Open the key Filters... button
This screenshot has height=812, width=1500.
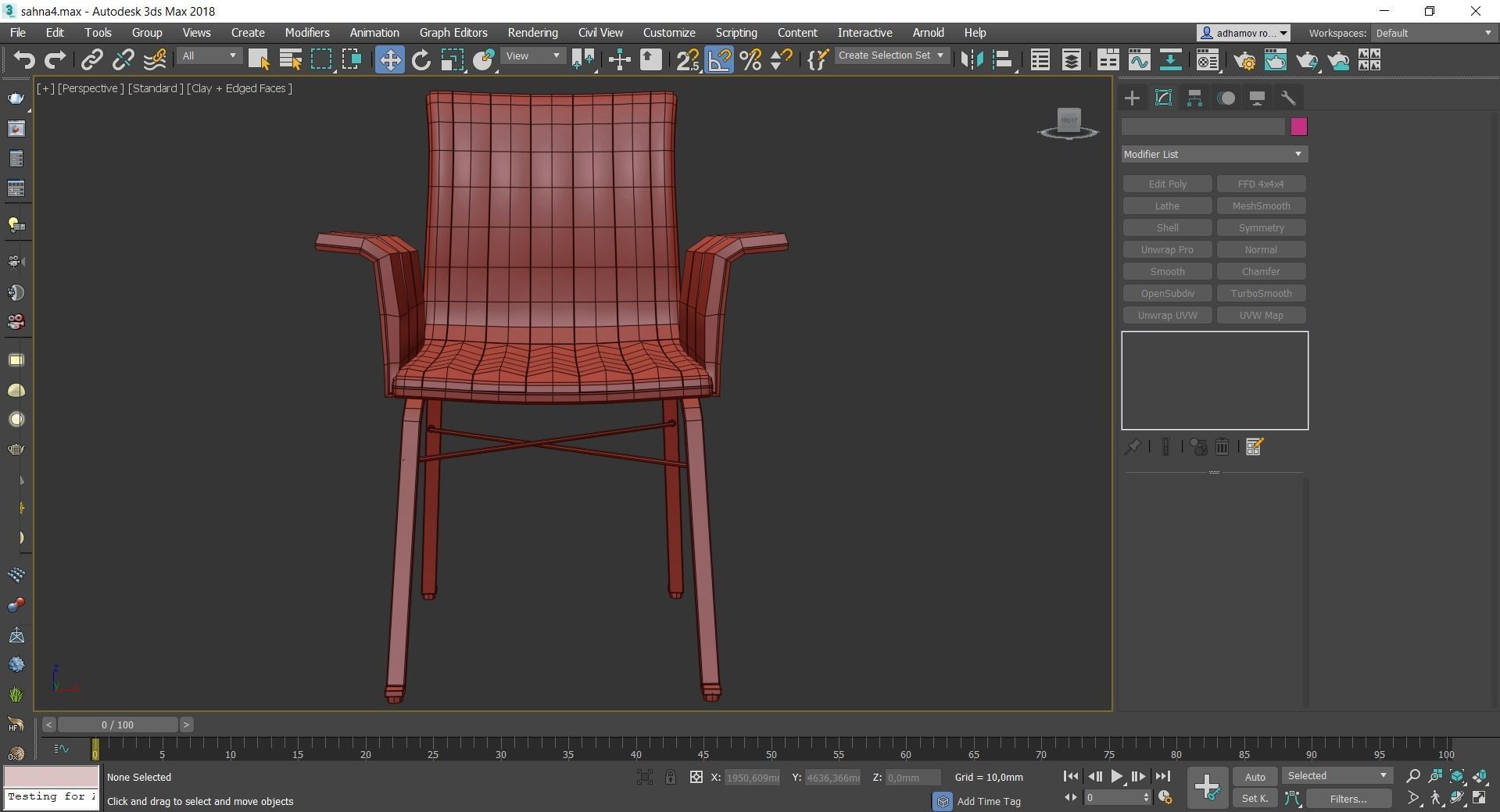point(1348,799)
